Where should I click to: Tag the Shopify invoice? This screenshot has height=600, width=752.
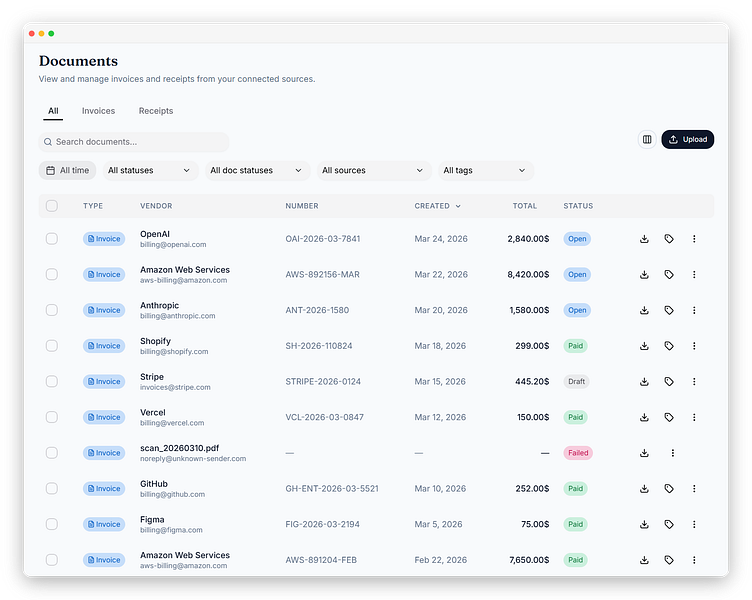point(669,346)
